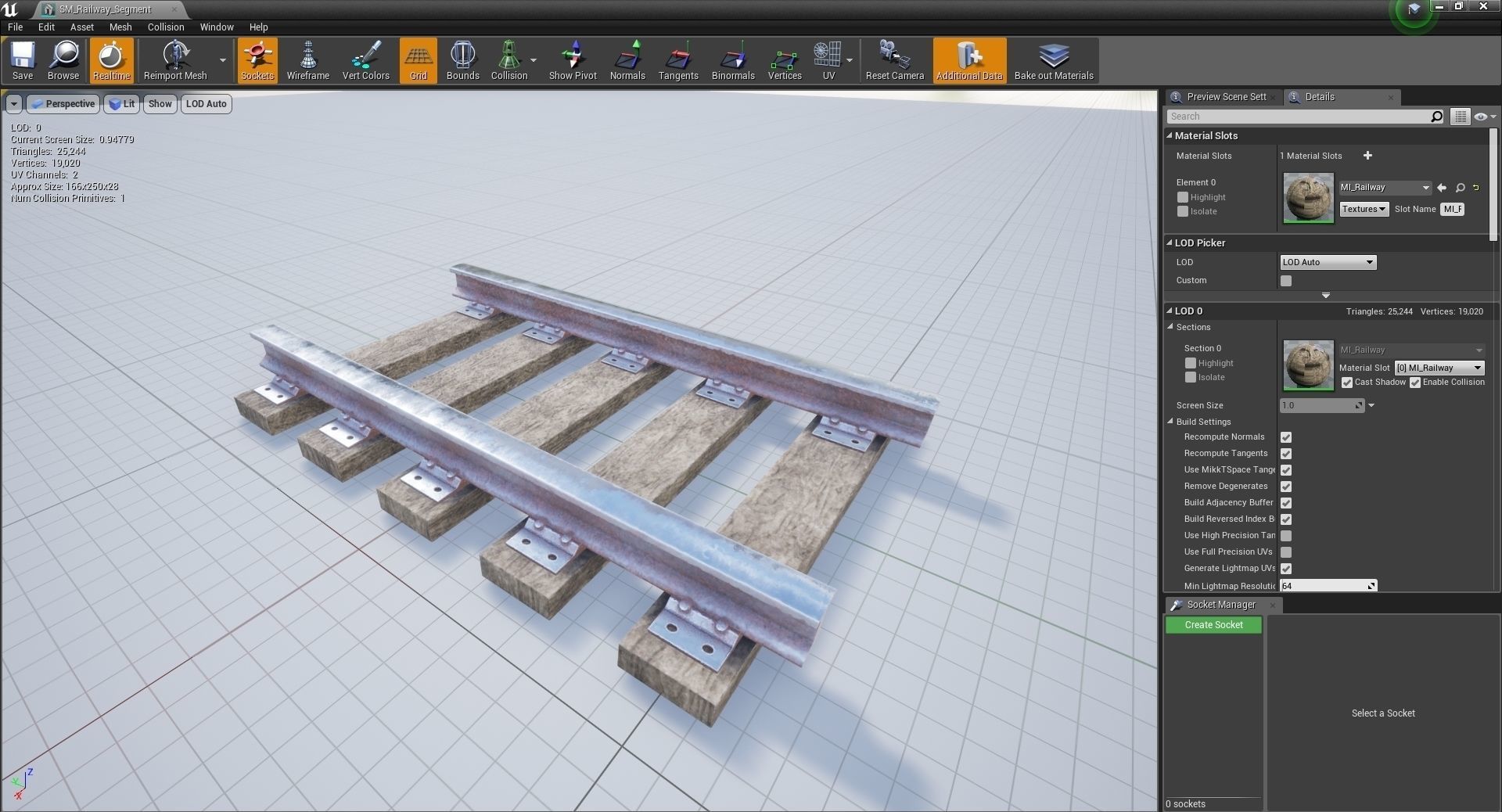Adjust the Screen Size value slider
Viewport: 1502px width, 812px height.
point(1322,405)
